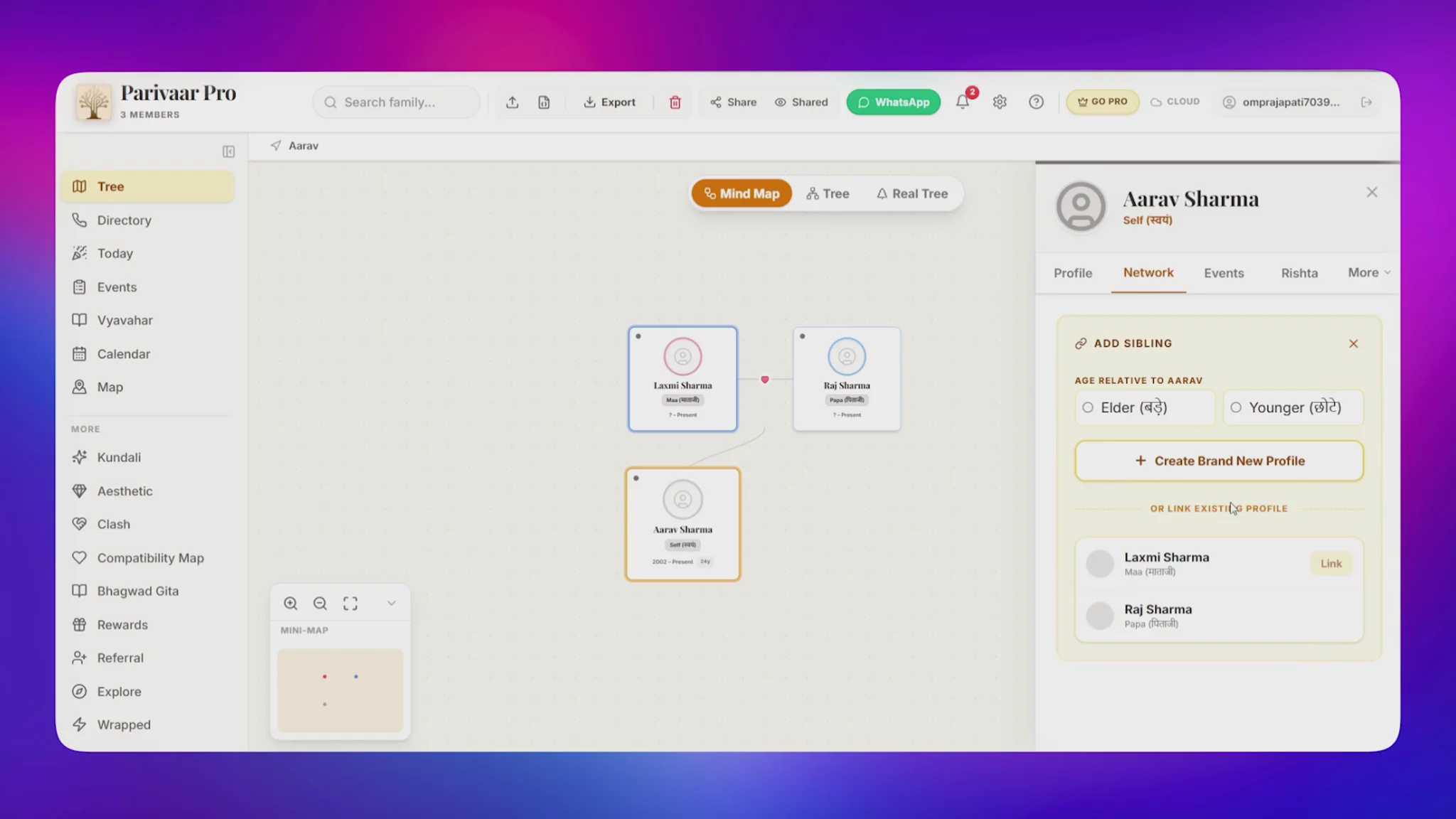Screen dimensions: 1456x819
Task: Click the fit-to-screen icon
Action: point(350,604)
